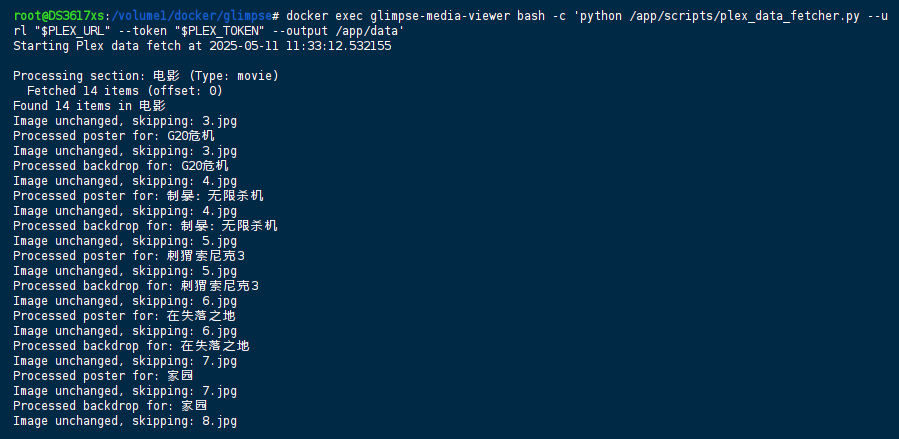Click Processed poster for: 家园 line
The width and height of the screenshot is (899, 439).
point(103,376)
